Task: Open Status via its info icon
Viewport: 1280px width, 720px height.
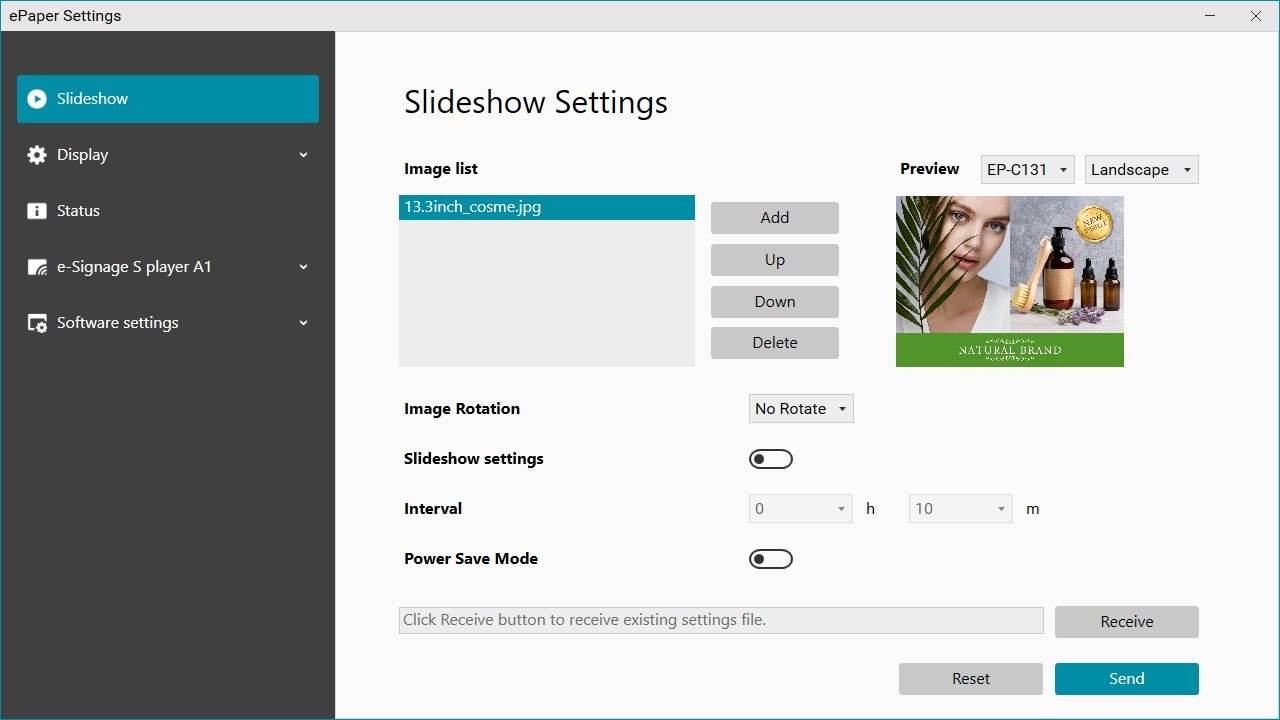Action: 37,210
